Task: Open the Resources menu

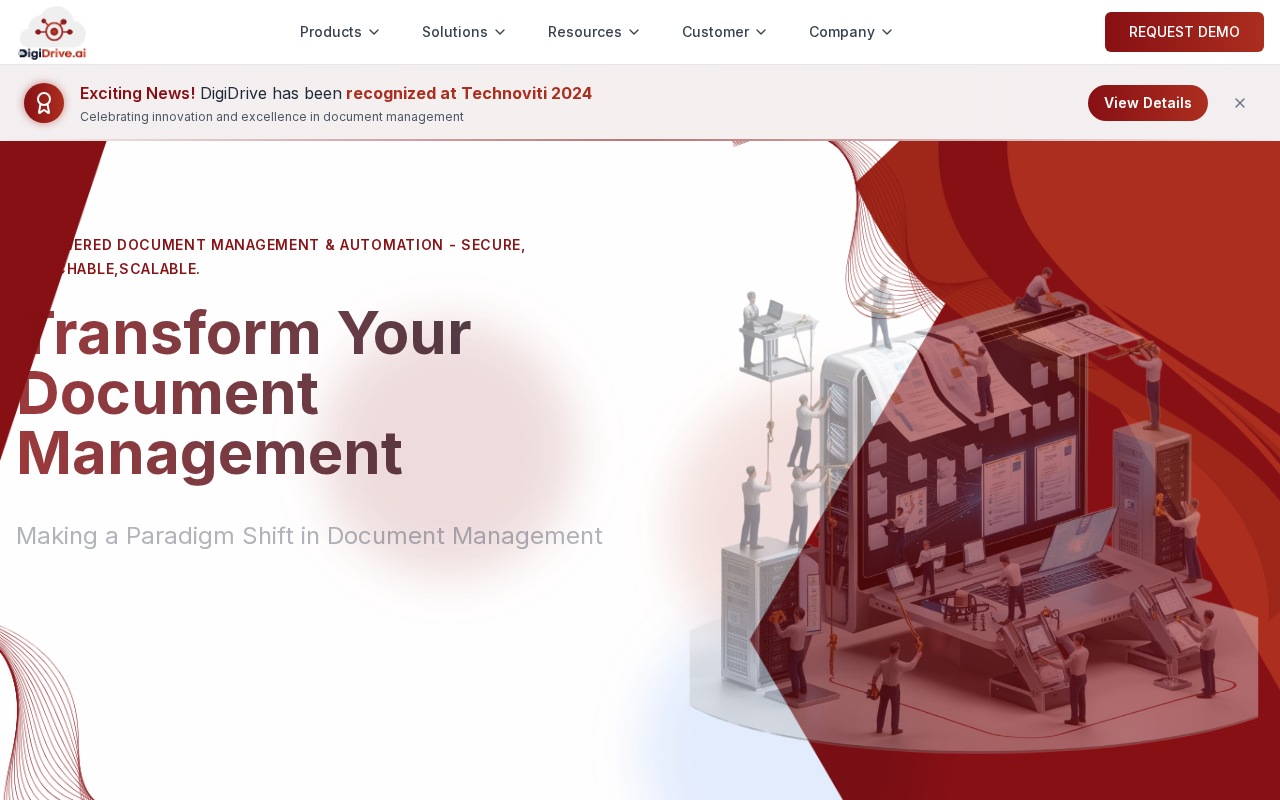Action: (594, 32)
